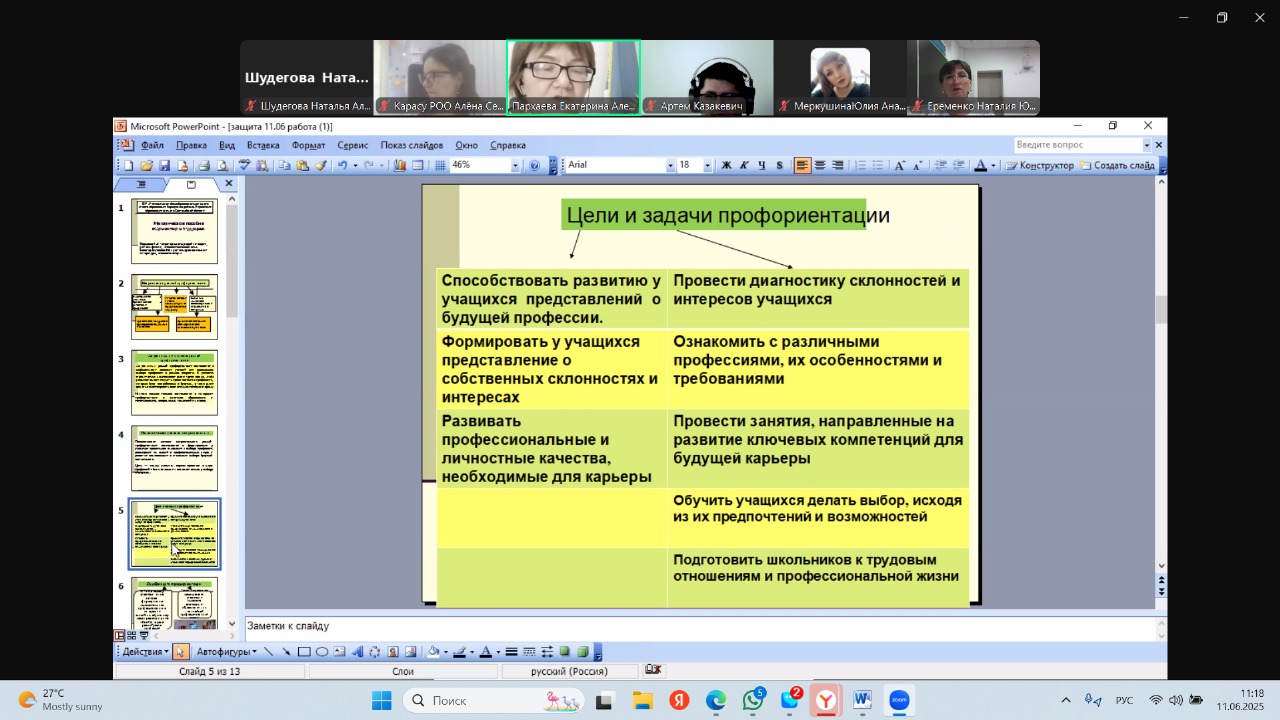Select the Format Painter brush icon
This screenshot has width=1280, height=720.
[321, 166]
